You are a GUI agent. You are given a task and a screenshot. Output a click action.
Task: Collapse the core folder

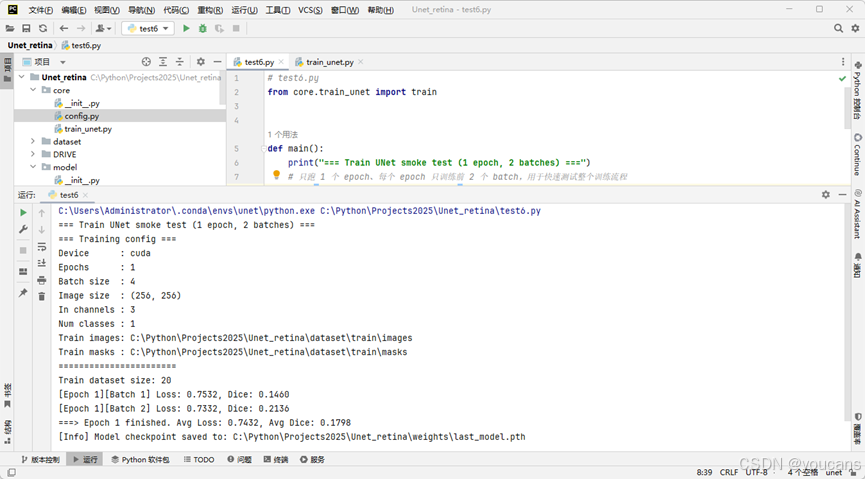click(x=33, y=90)
